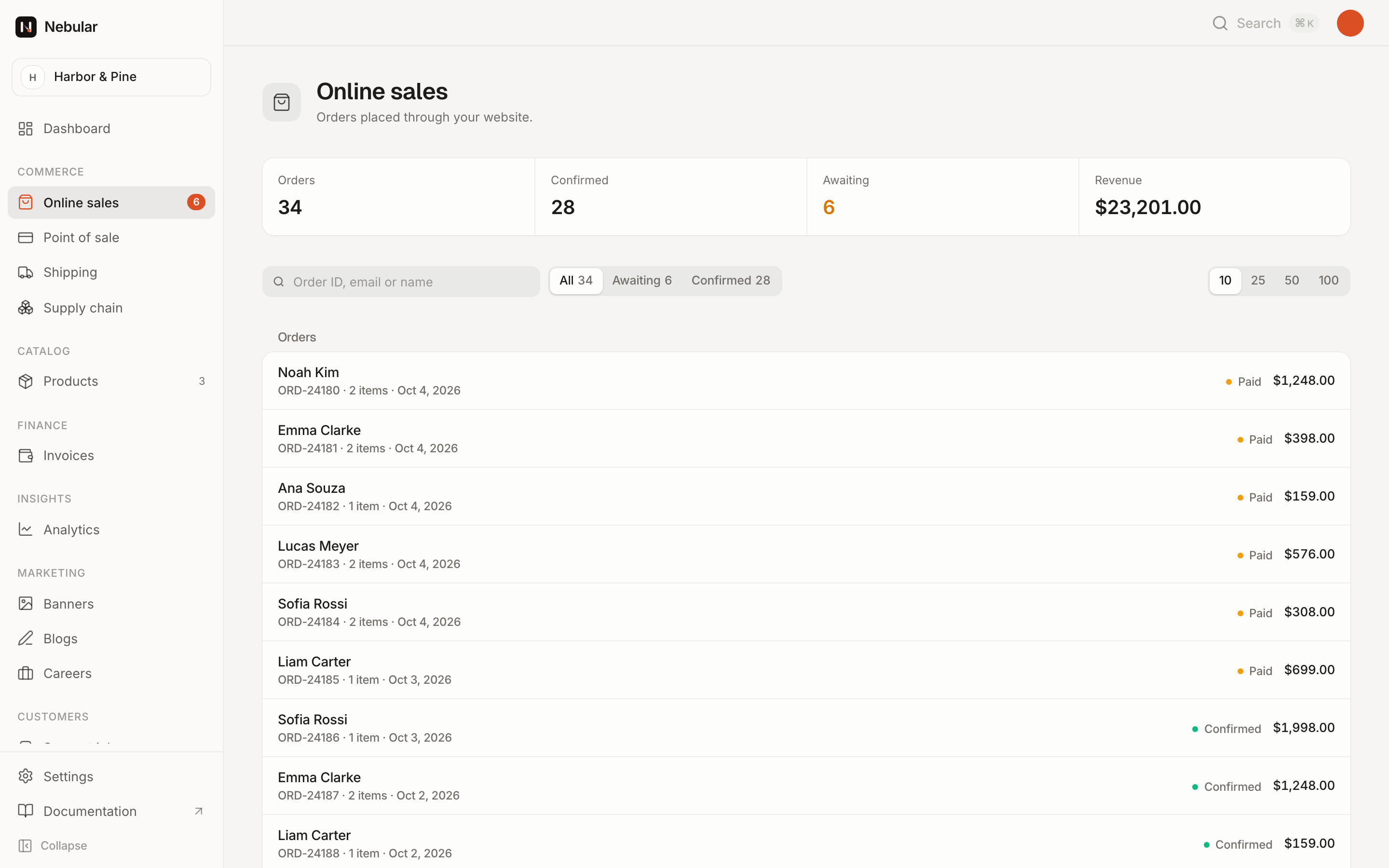Viewport: 1389px width, 868px height.
Task: Open the Banners image icon
Action: point(25,603)
